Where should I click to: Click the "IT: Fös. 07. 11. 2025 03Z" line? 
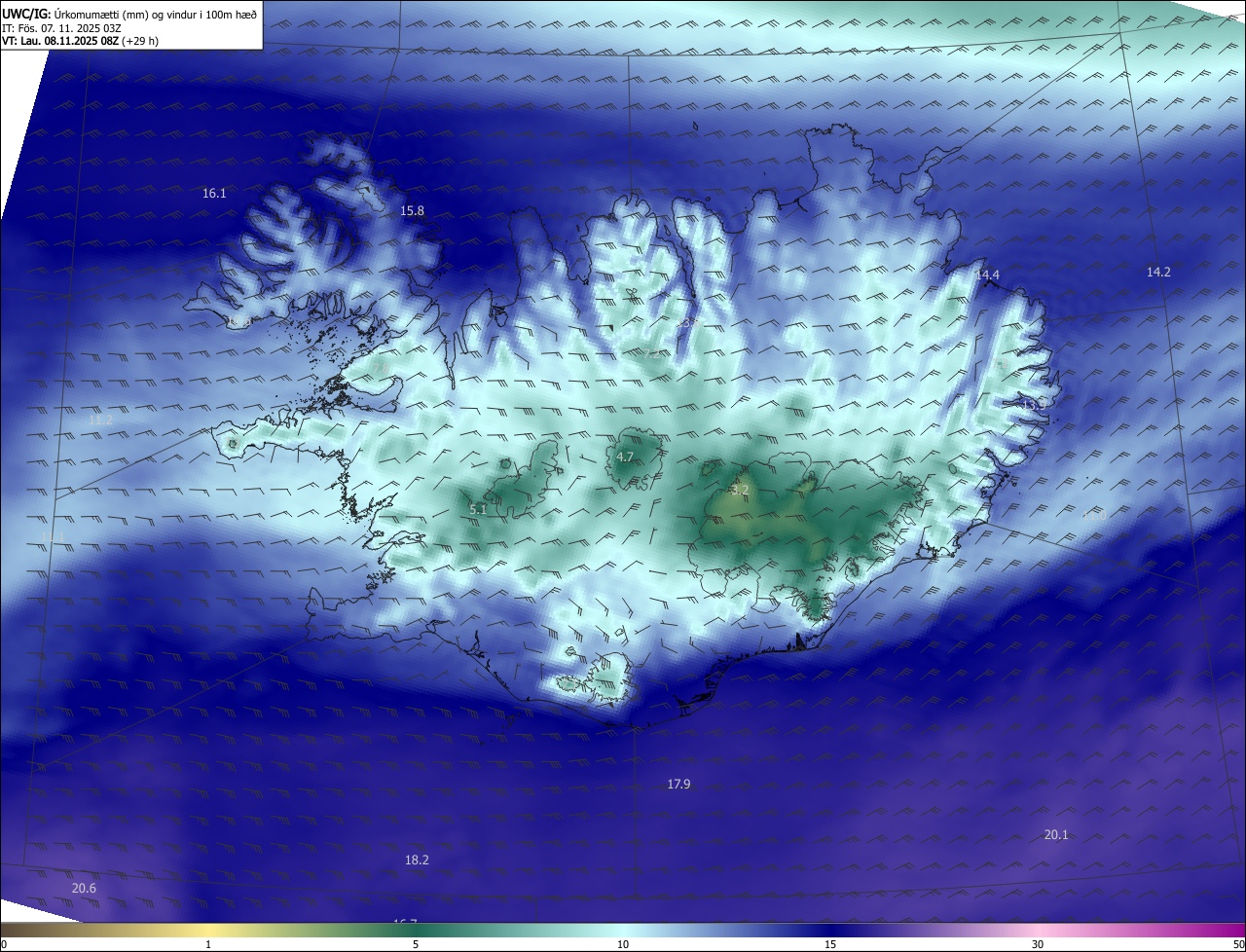[61, 28]
